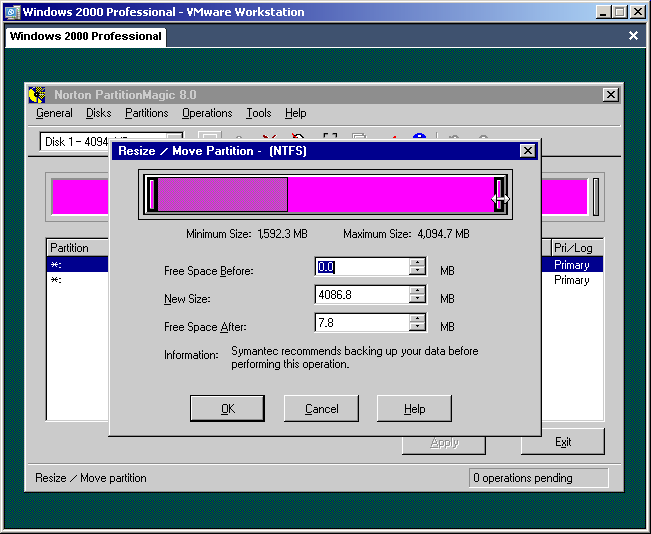Decrease the Free Space After value
Image resolution: width=651 pixels, height=534 pixels.
[417, 326]
